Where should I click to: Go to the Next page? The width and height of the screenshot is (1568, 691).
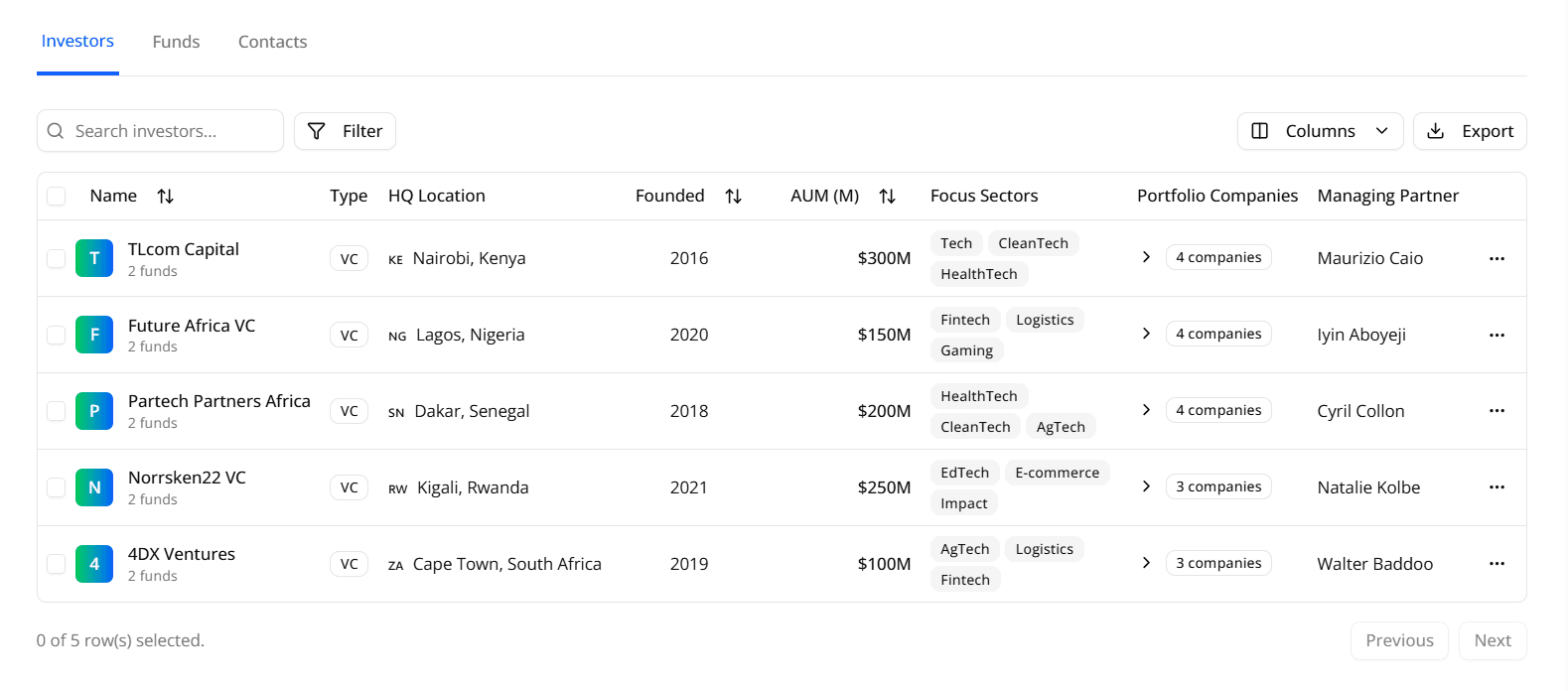[1492, 641]
